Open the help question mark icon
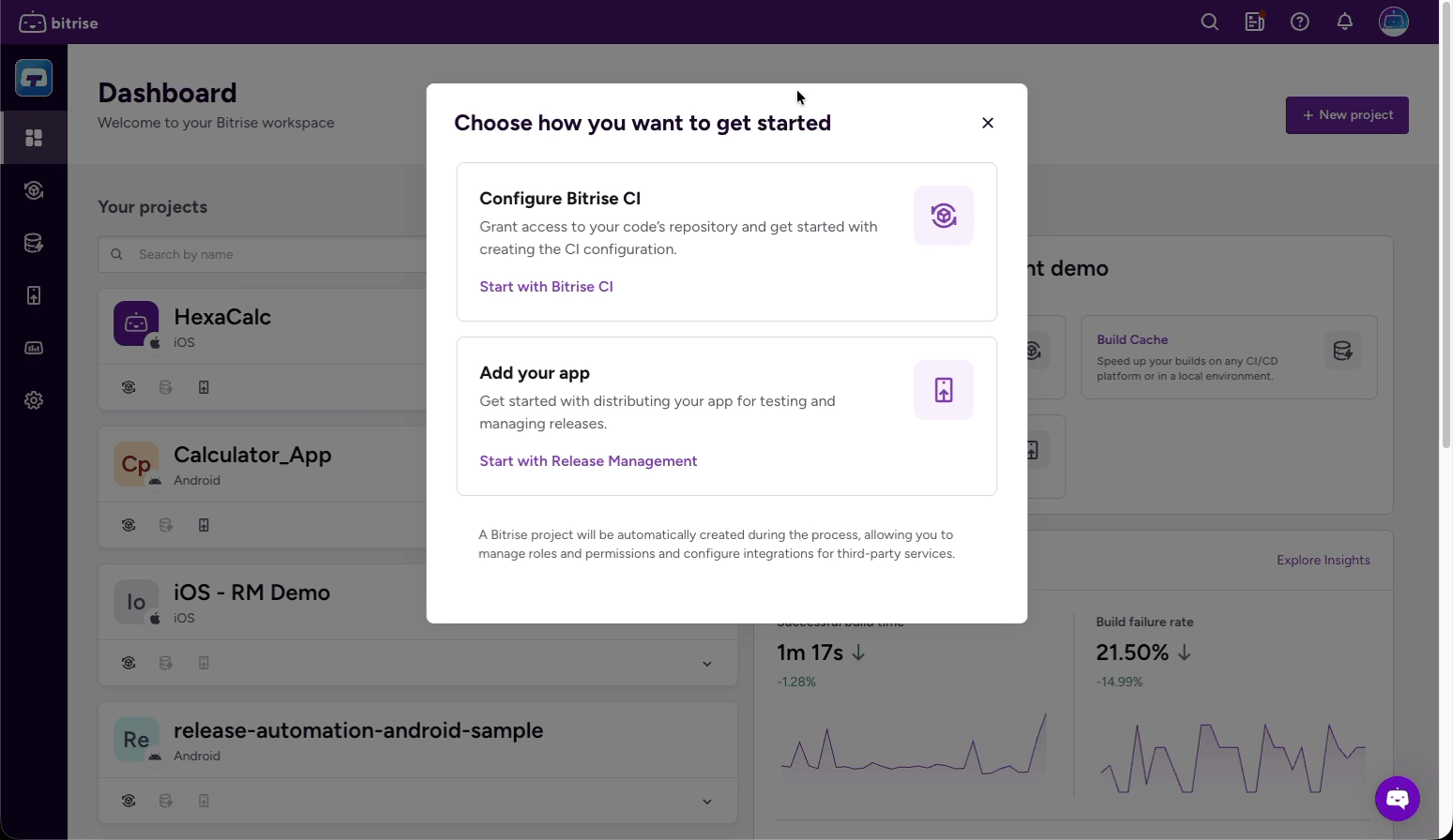The image size is (1453, 840). click(1299, 22)
